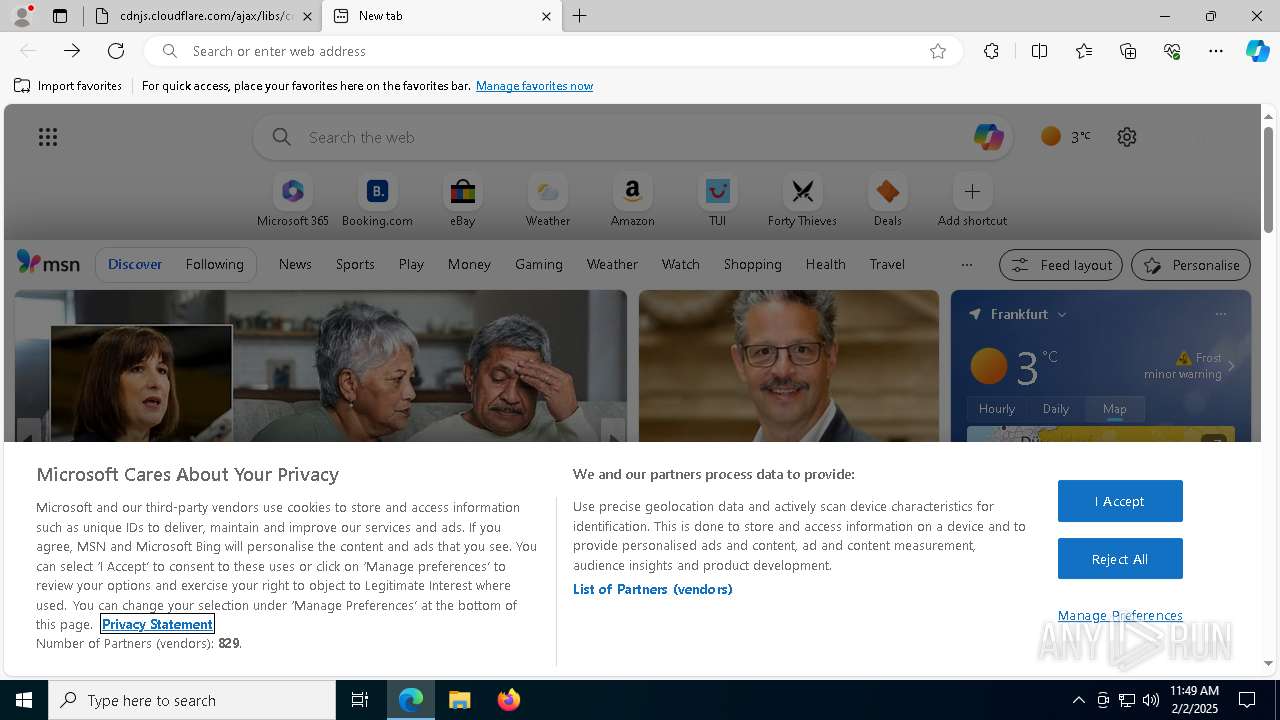Open the Shopping category

(x=753, y=264)
